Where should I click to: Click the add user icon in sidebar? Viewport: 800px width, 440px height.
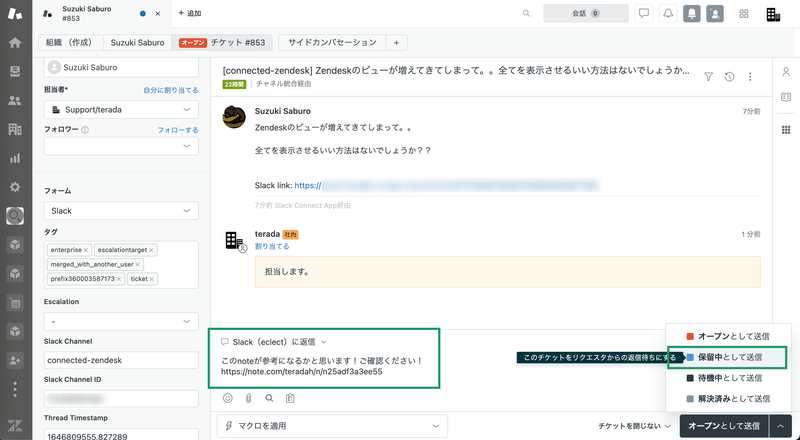point(15,360)
